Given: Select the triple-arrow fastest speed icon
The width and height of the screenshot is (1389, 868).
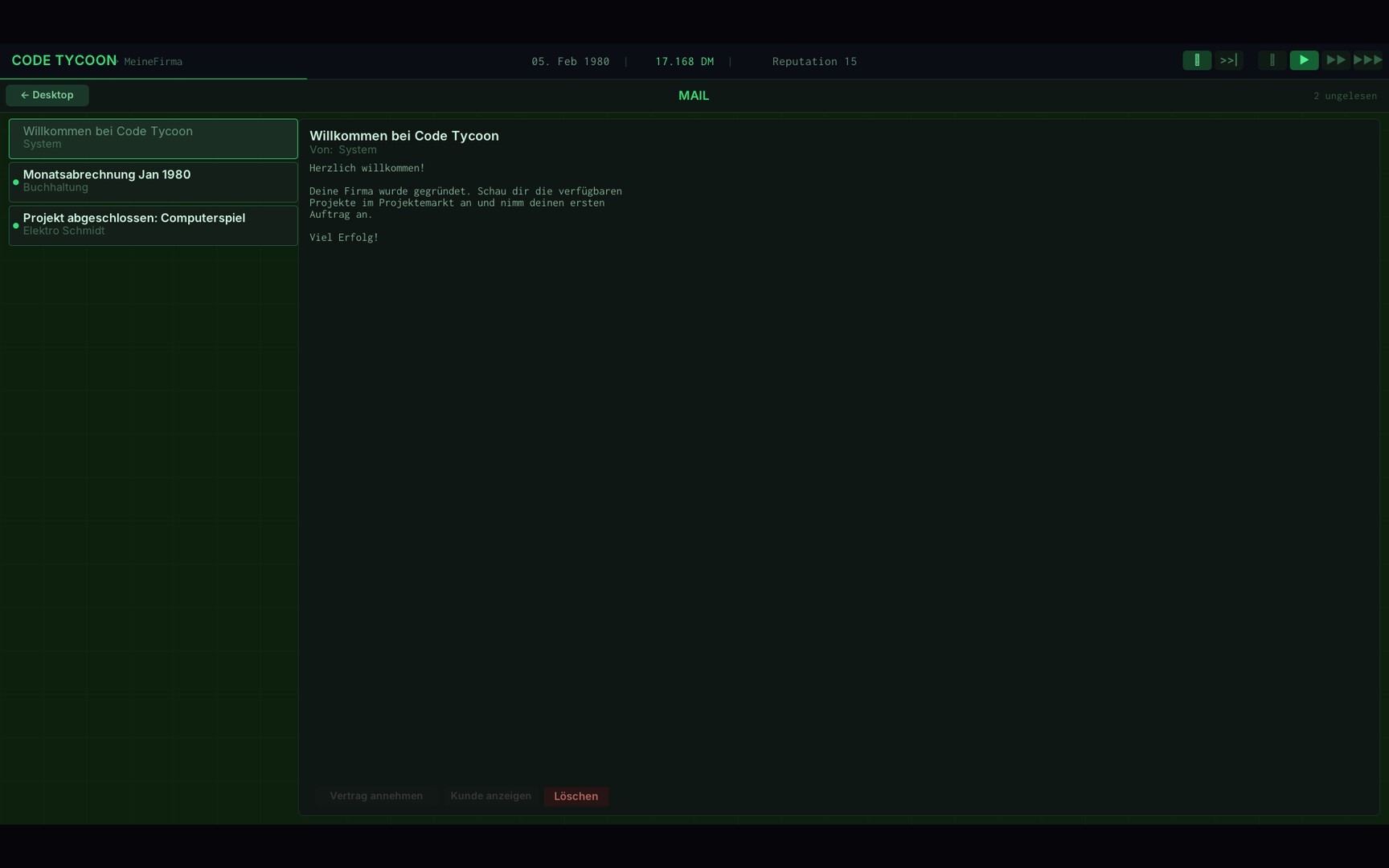Looking at the screenshot, I should click(1367, 60).
